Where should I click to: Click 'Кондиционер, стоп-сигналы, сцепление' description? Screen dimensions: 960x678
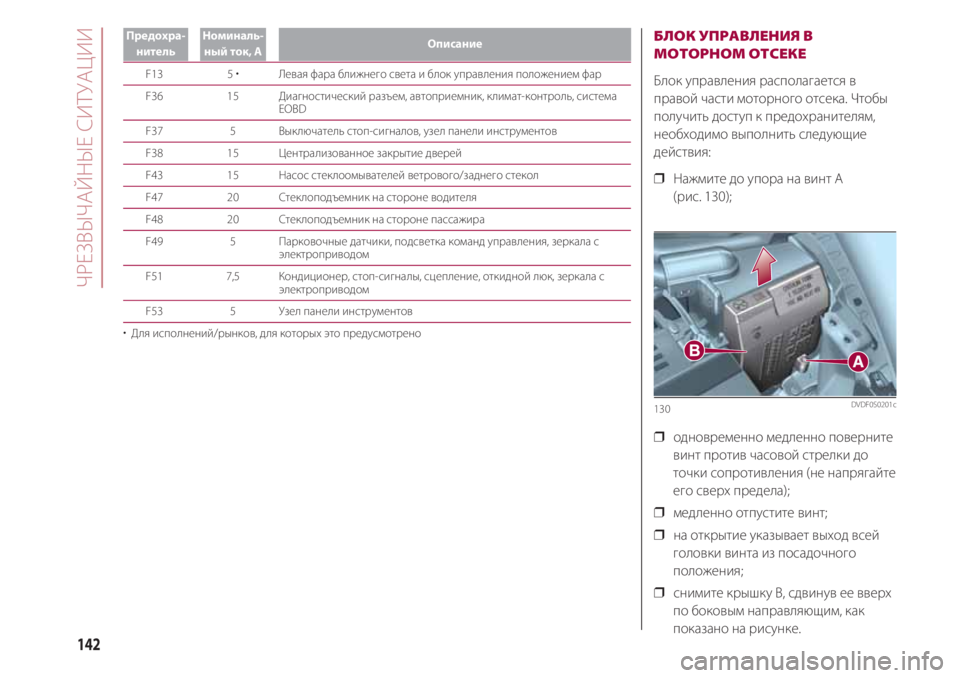(441, 282)
